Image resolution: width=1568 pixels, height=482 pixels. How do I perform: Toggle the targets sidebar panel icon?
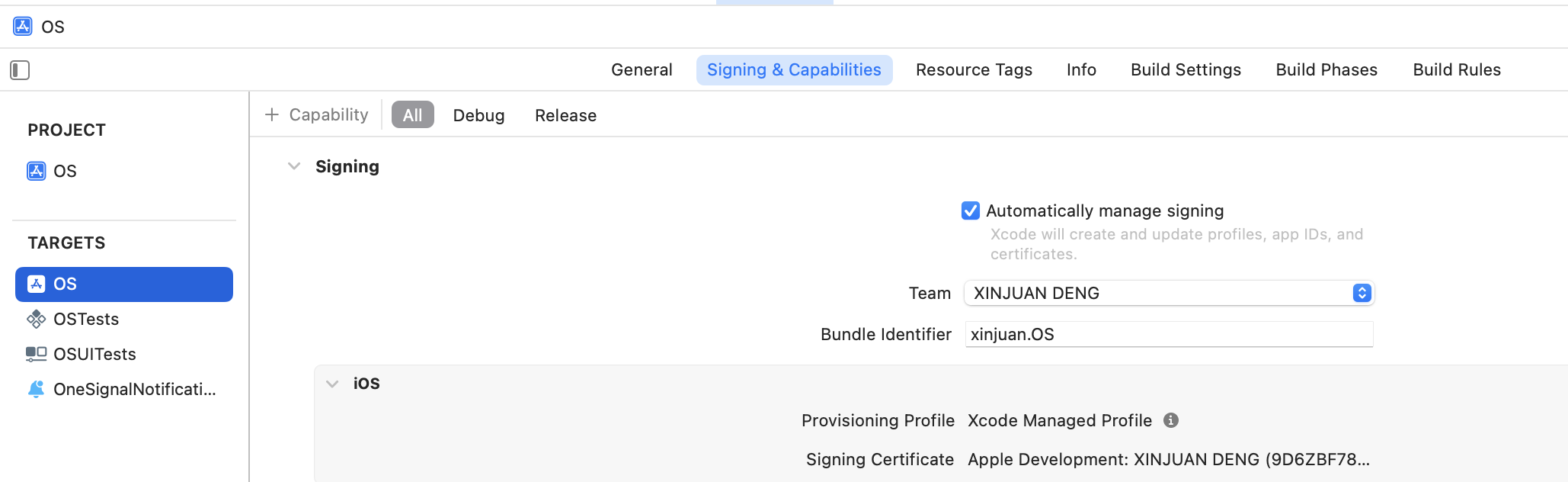20,70
